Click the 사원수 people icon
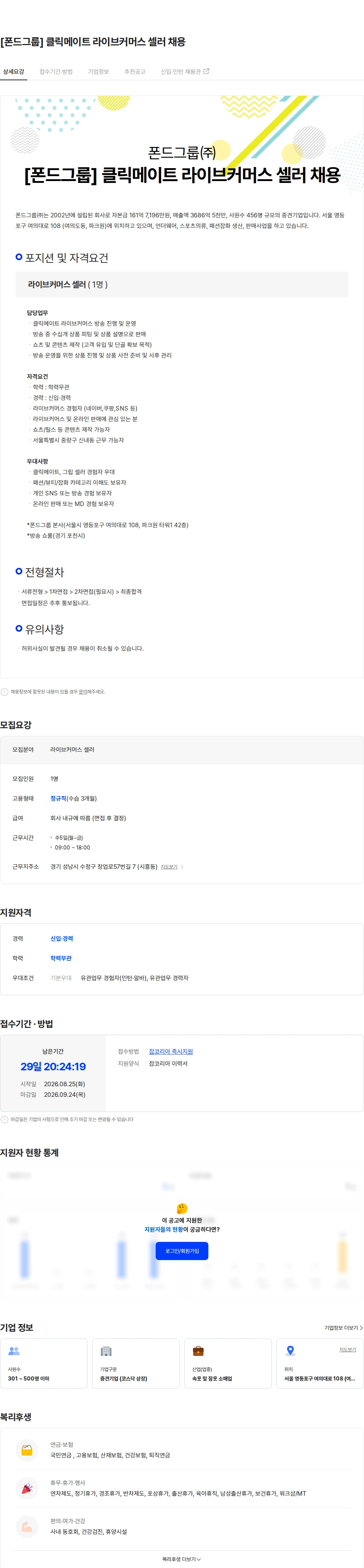 click(x=14, y=1351)
